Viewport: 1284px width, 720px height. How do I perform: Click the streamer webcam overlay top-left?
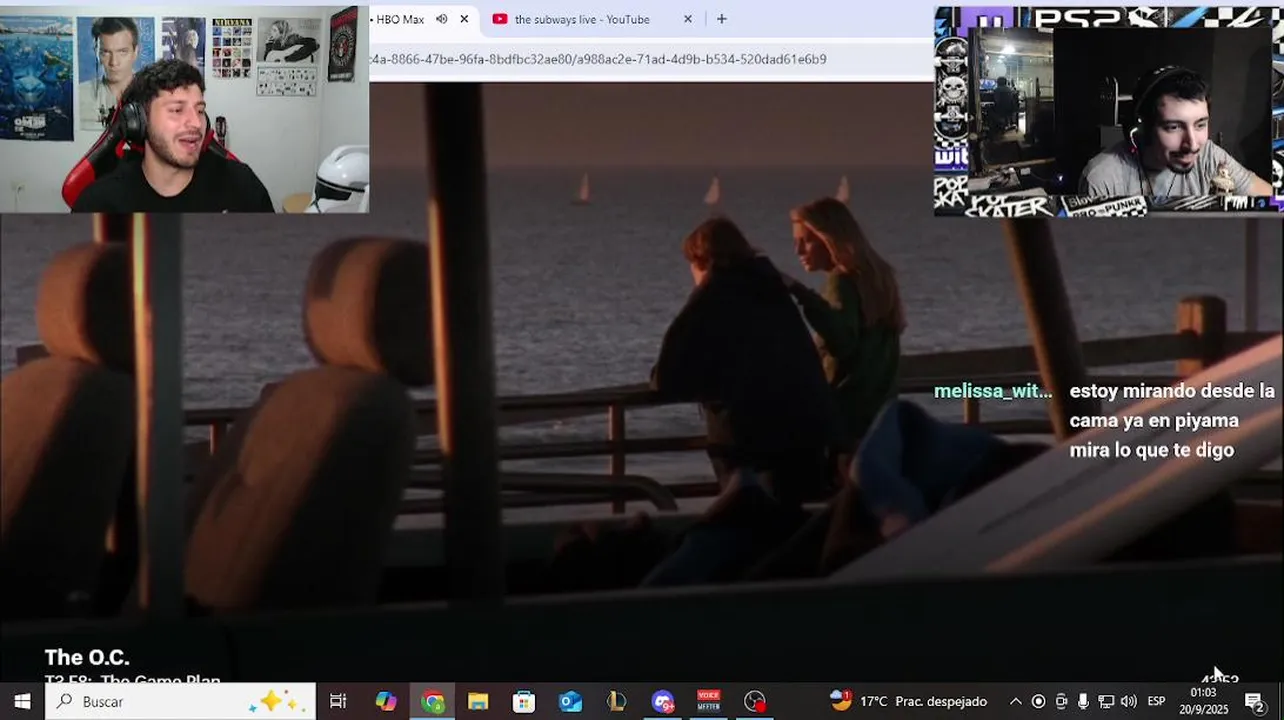pyautogui.click(x=184, y=108)
